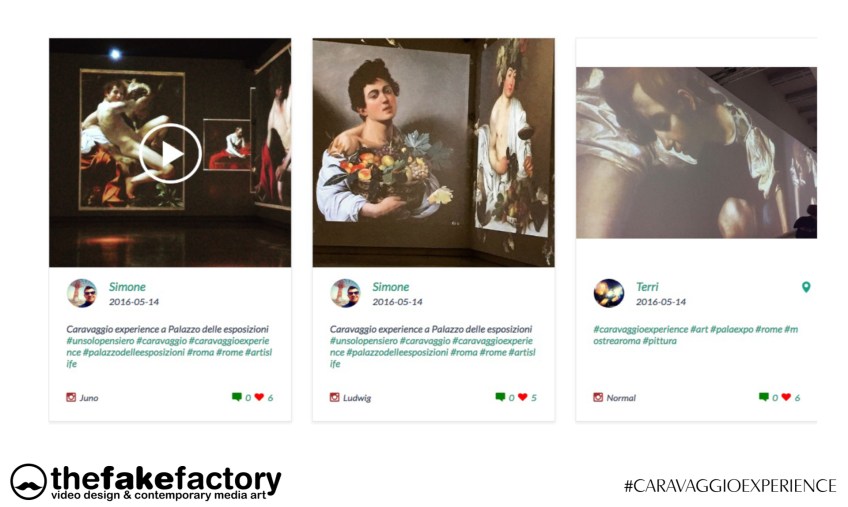Open Terri's profile avatar

tap(608, 293)
